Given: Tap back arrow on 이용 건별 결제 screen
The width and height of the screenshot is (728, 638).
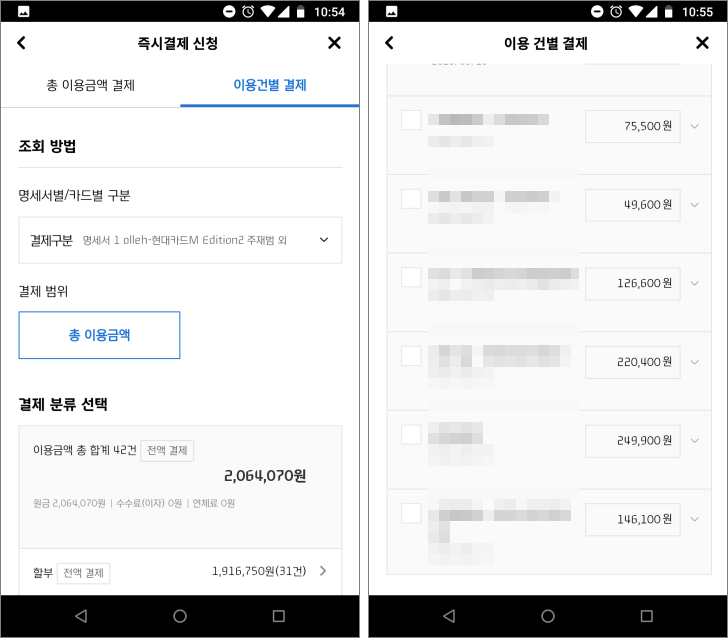Looking at the screenshot, I should (389, 43).
